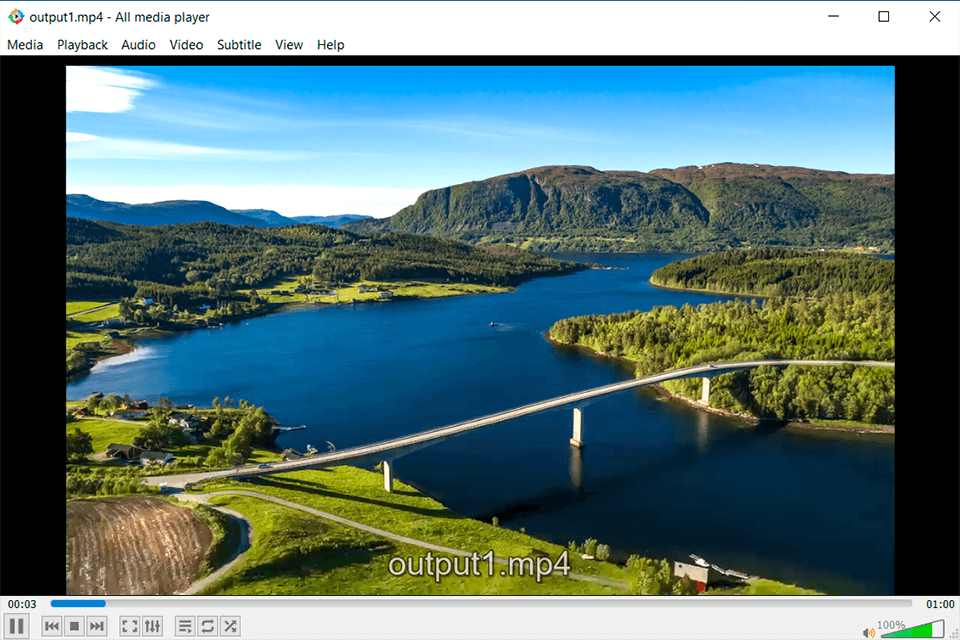Toggle loop repeat mode

point(208,626)
